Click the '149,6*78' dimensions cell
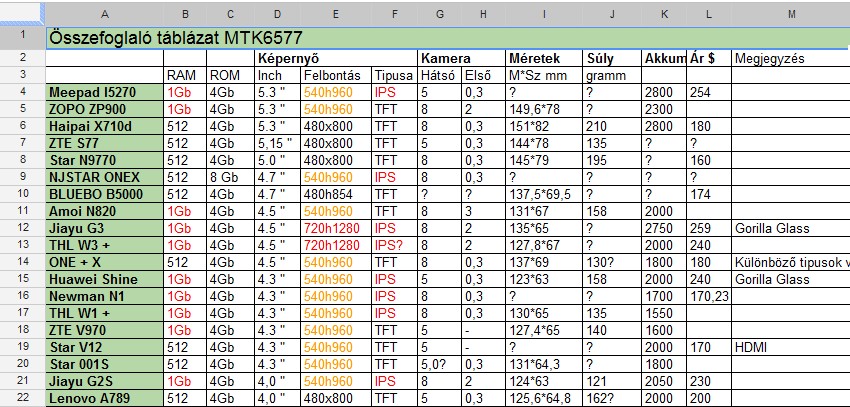 pyautogui.click(x=545, y=109)
